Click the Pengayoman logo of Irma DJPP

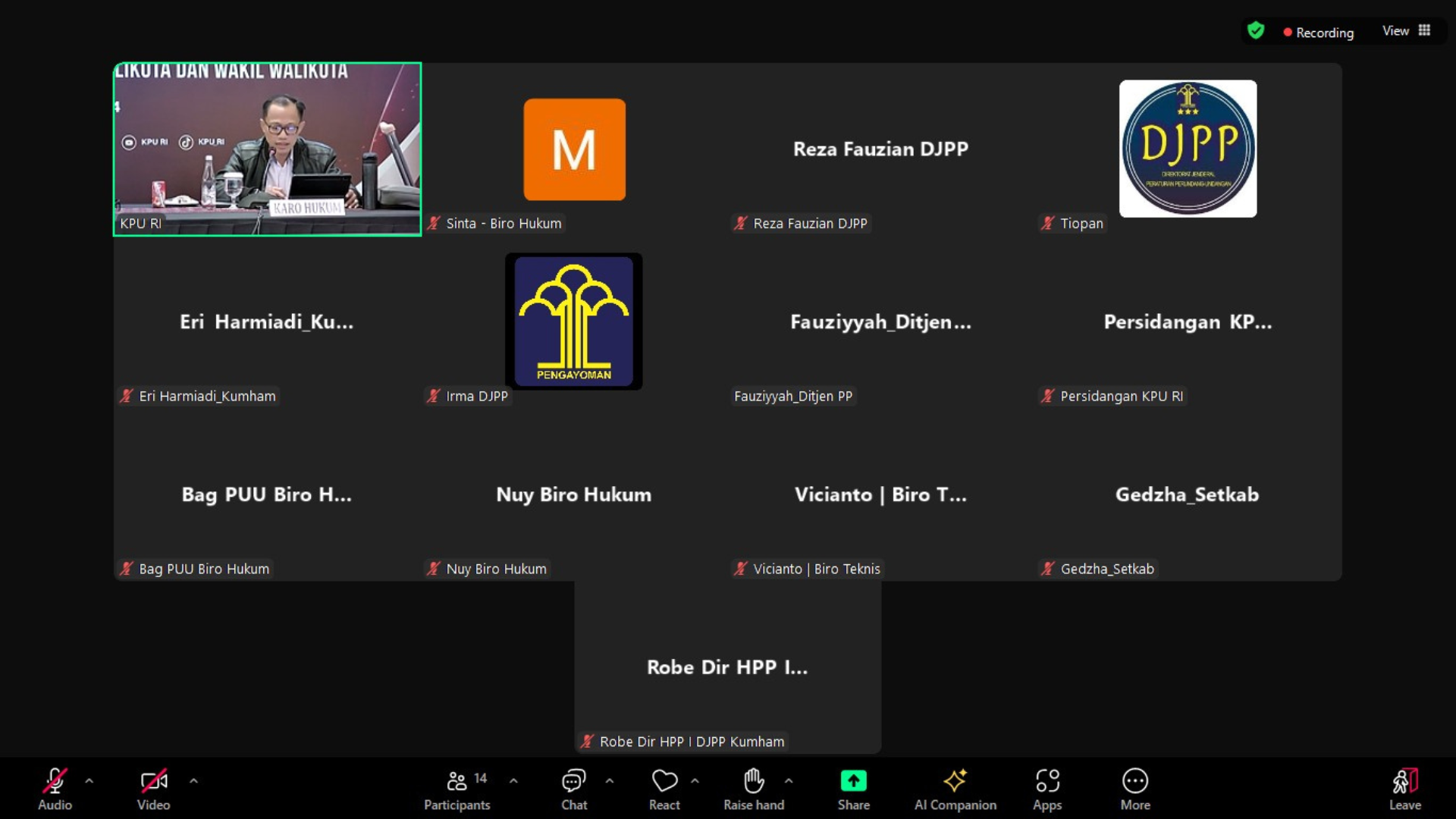tap(574, 322)
